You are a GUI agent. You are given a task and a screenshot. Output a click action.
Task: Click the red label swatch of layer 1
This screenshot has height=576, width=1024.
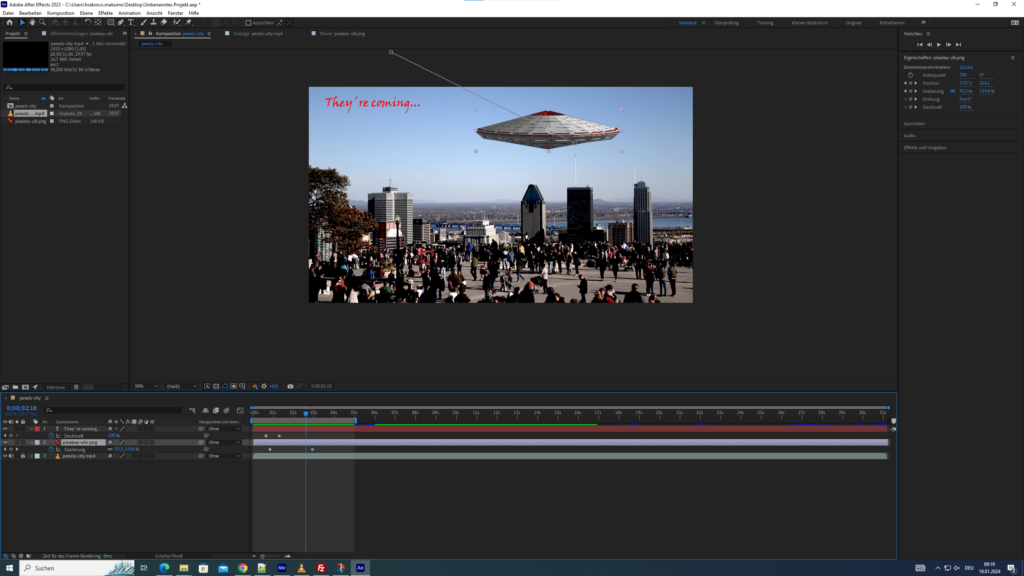38,428
